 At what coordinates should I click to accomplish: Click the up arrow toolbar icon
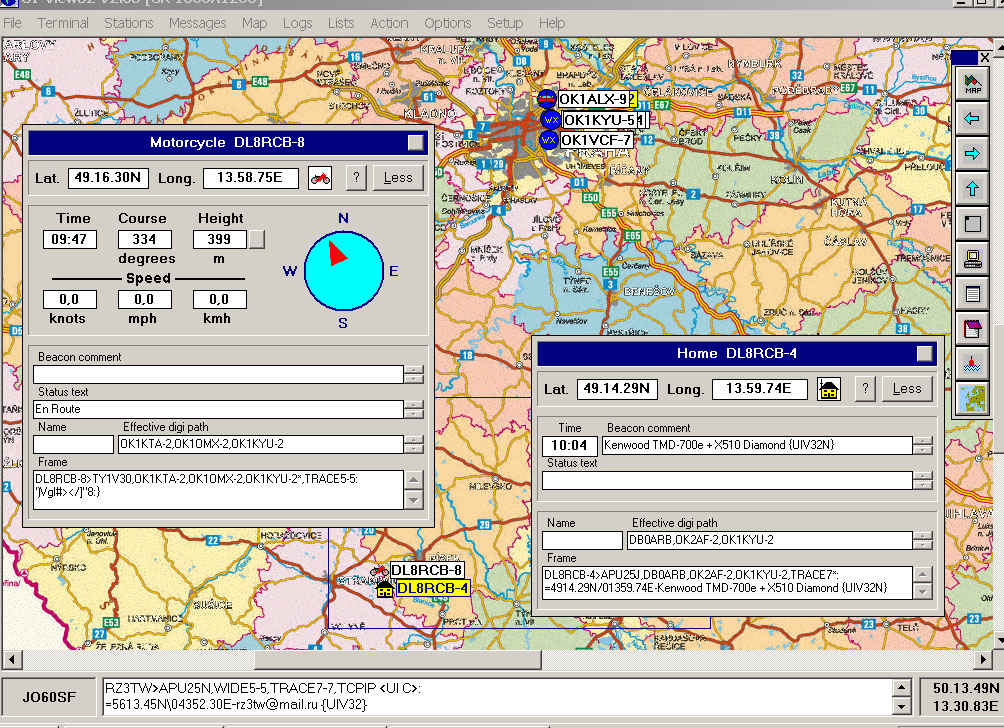[x=970, y=188]
